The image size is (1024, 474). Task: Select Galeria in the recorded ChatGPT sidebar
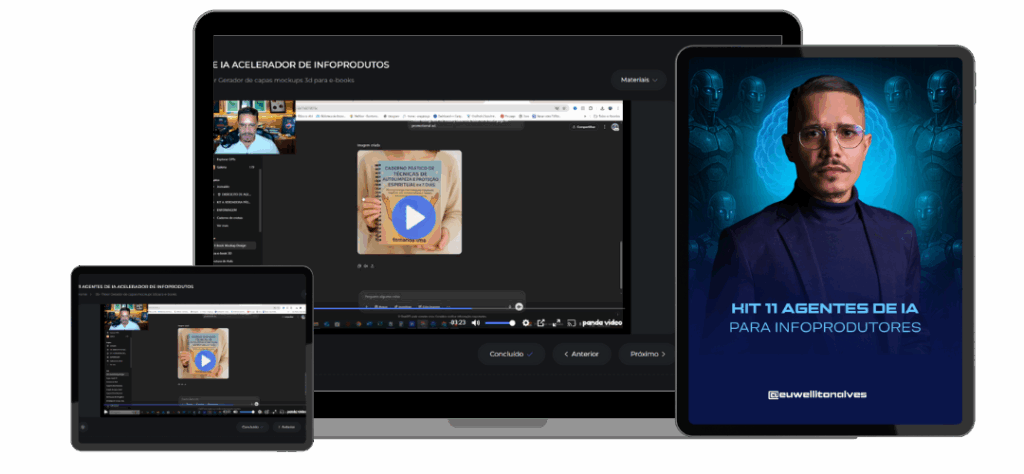[x=221, y=167]
